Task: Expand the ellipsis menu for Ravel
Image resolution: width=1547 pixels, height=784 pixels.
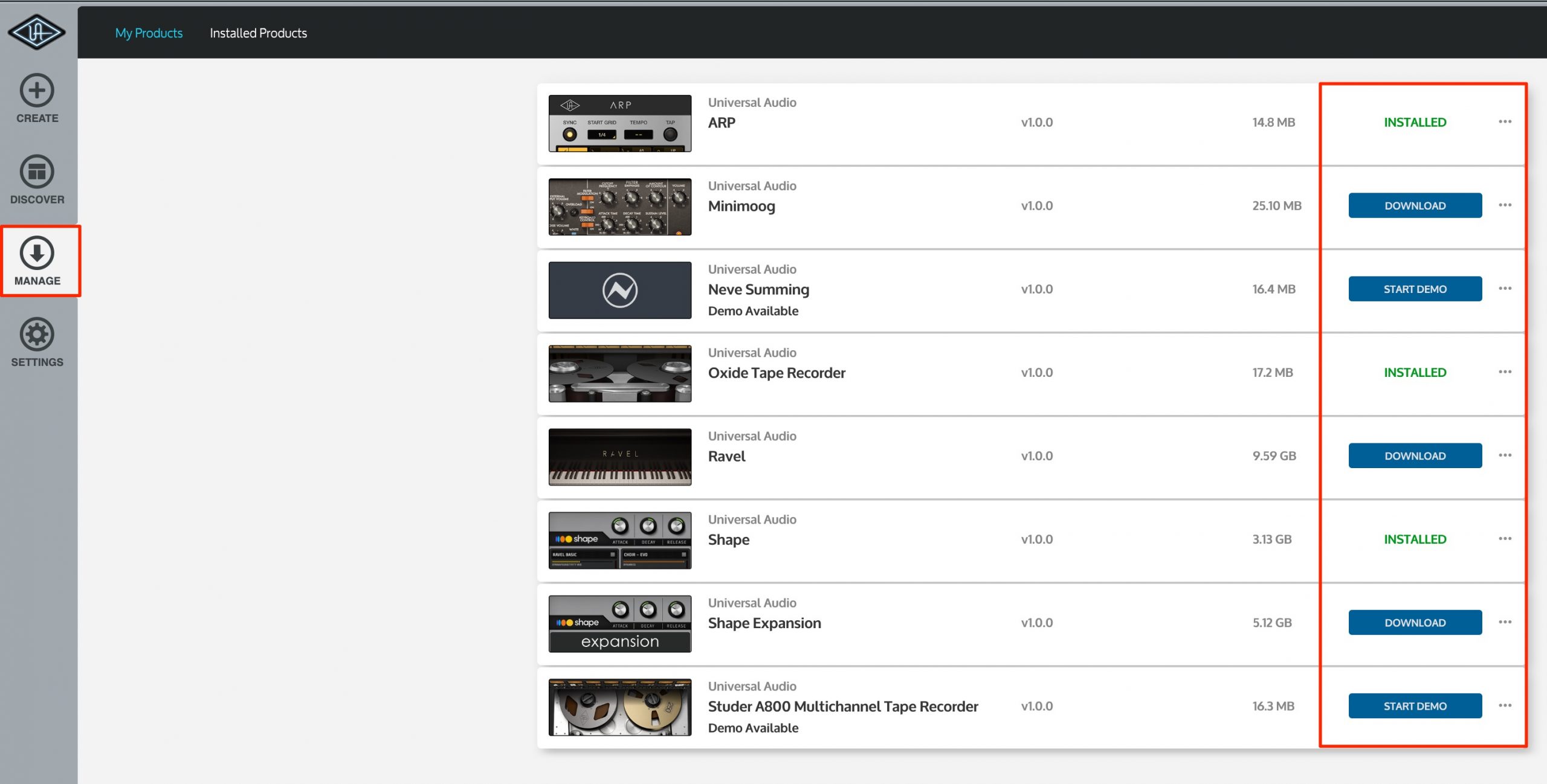Action: (1505, 455)
